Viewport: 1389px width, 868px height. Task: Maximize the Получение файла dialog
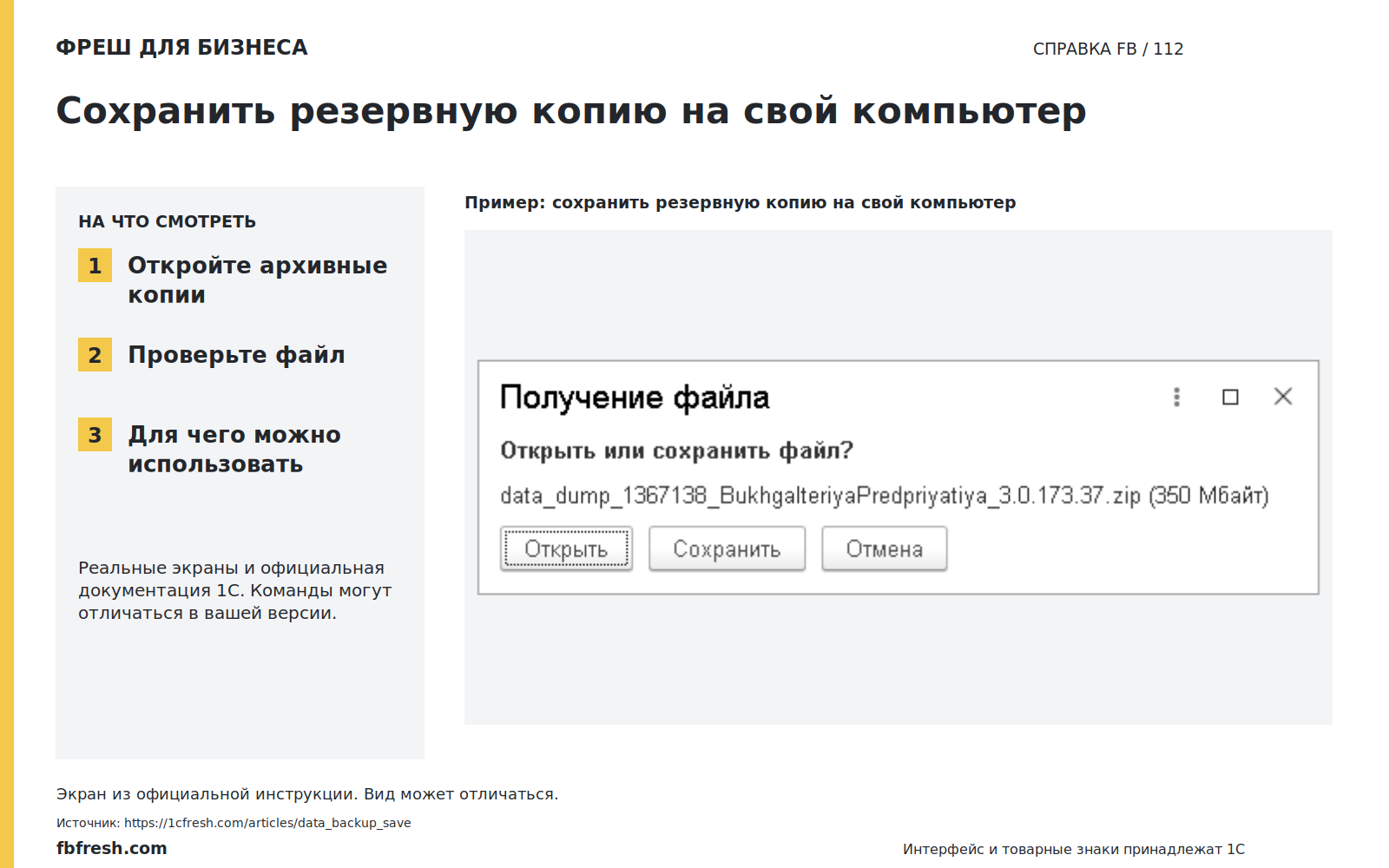pos(1230,397)
